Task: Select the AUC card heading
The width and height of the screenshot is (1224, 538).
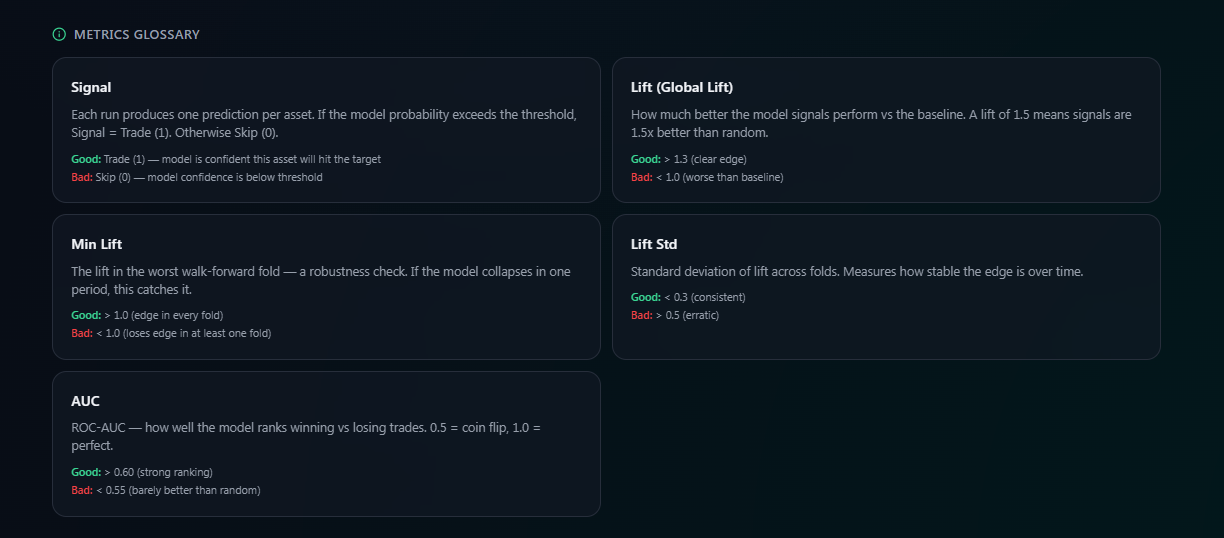Action: point(86,401)
